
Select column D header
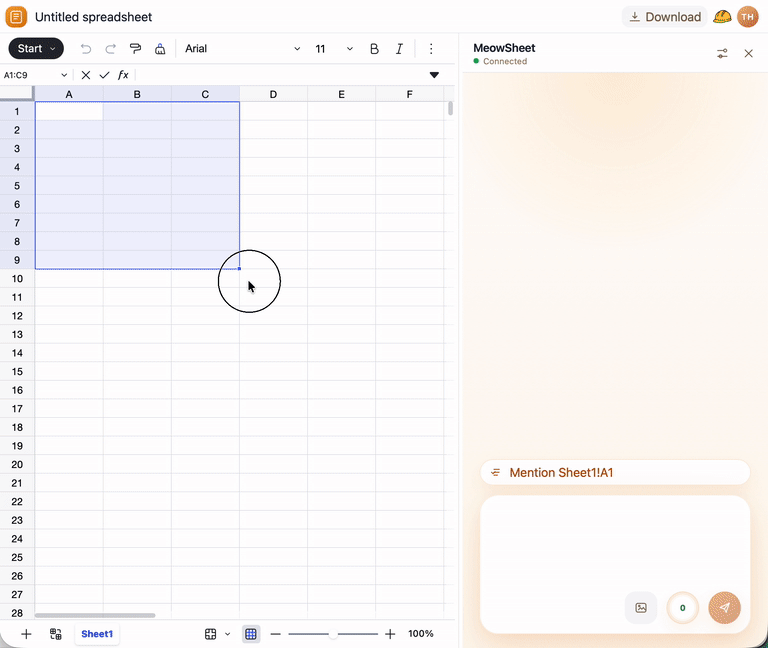[273, 94]
